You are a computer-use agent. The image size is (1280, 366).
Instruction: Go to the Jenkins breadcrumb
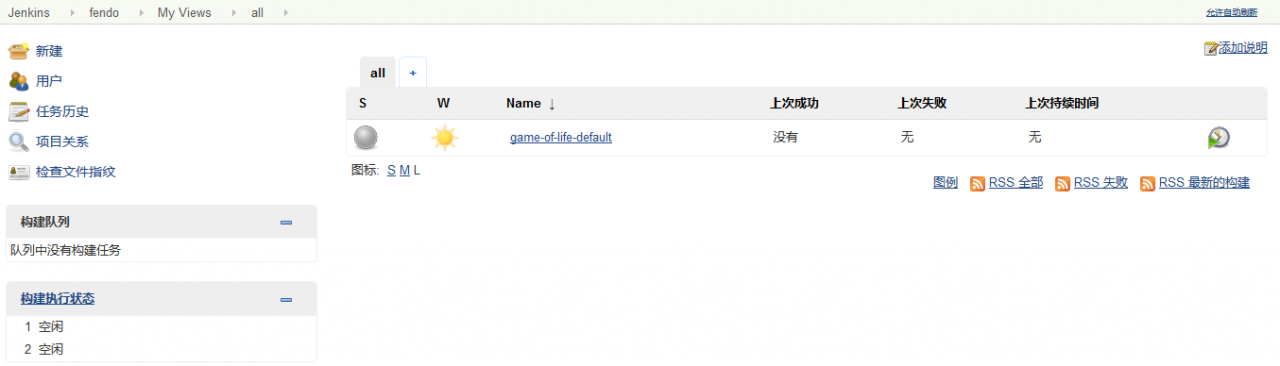(x=29, y=13)
